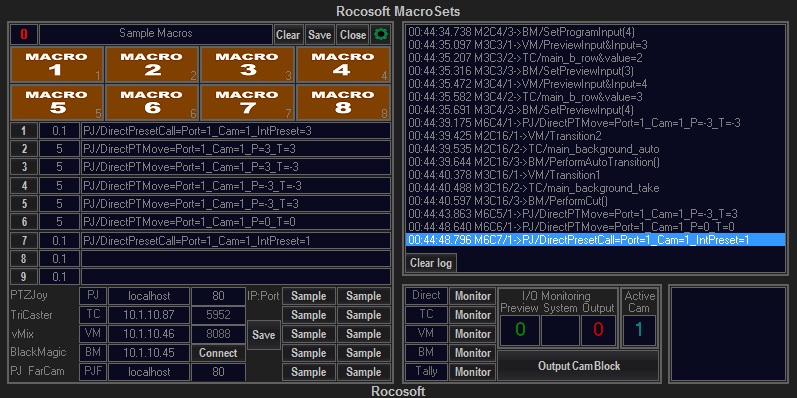
Task: Edit the Sample Macros name field
Action: click(x=156, y=35)
